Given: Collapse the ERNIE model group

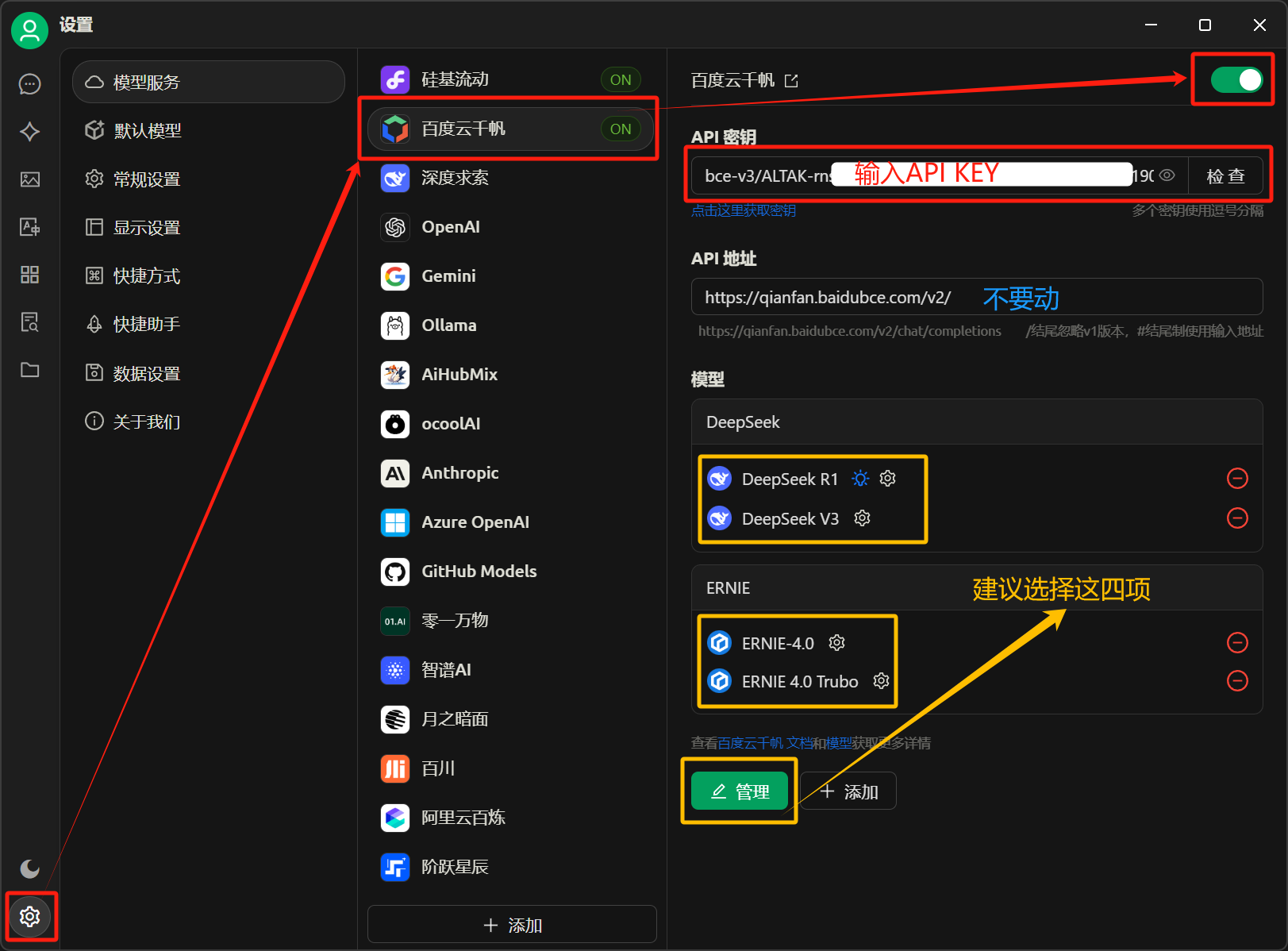Looking at the screenshot, I should point(977,588).
